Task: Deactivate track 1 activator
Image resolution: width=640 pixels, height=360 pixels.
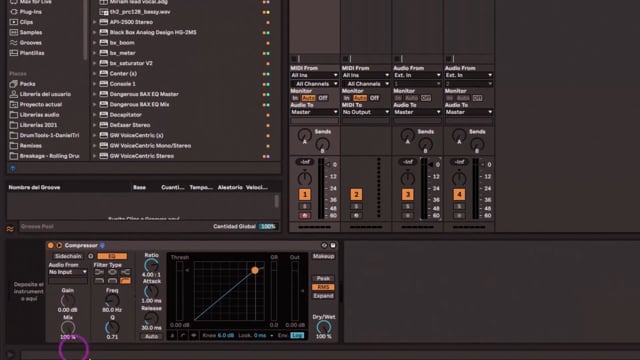Action: [x=304, y=195]
